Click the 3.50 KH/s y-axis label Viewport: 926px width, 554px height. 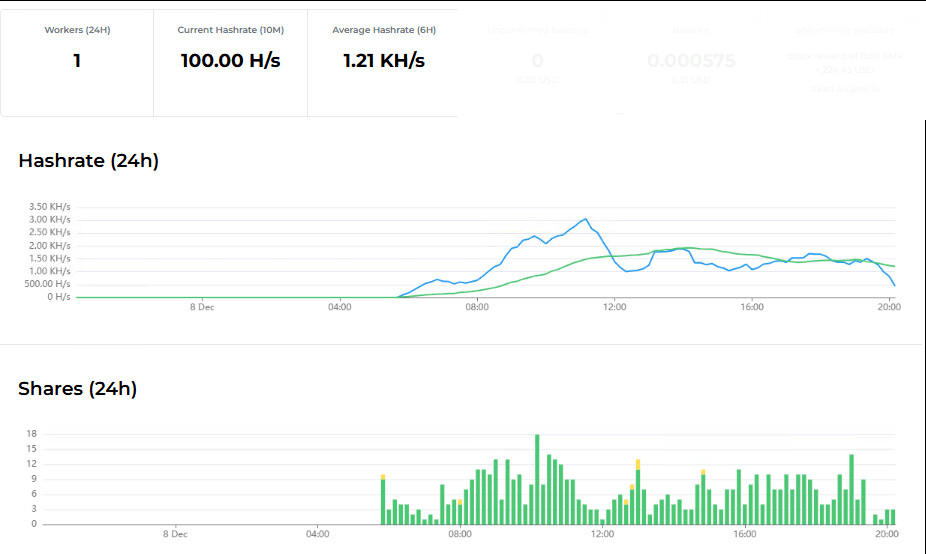coord(50,207)
